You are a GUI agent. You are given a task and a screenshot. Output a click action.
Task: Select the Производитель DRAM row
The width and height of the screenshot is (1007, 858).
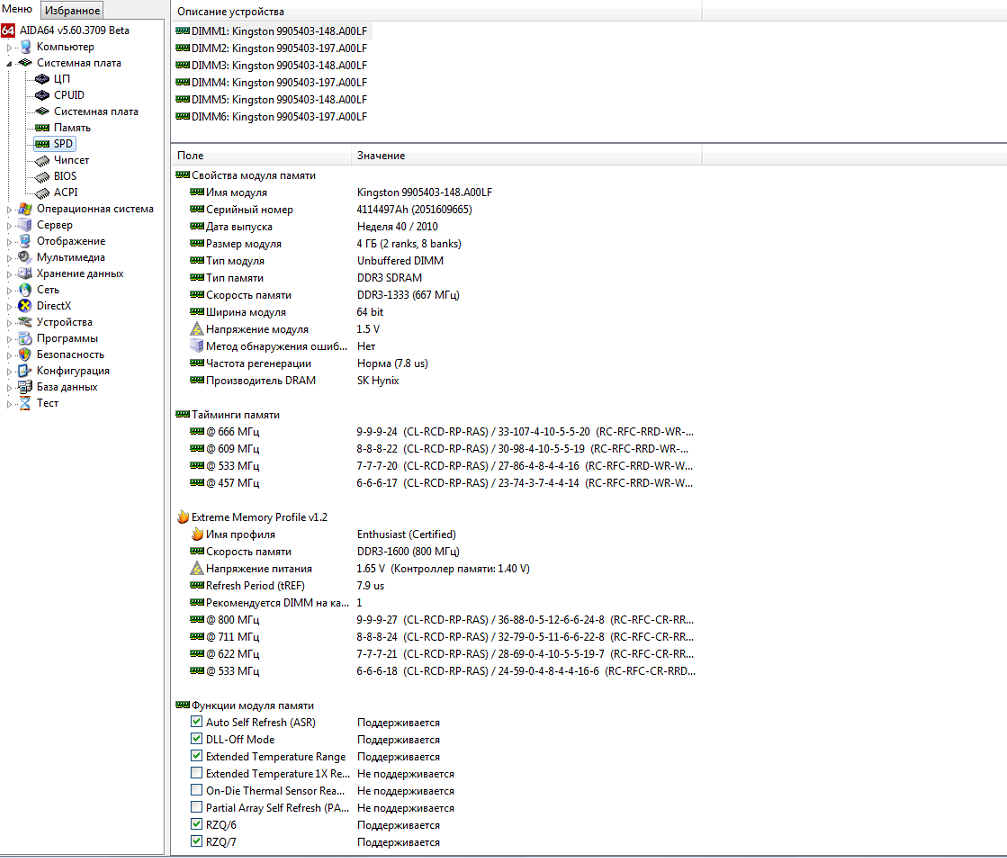436,380
